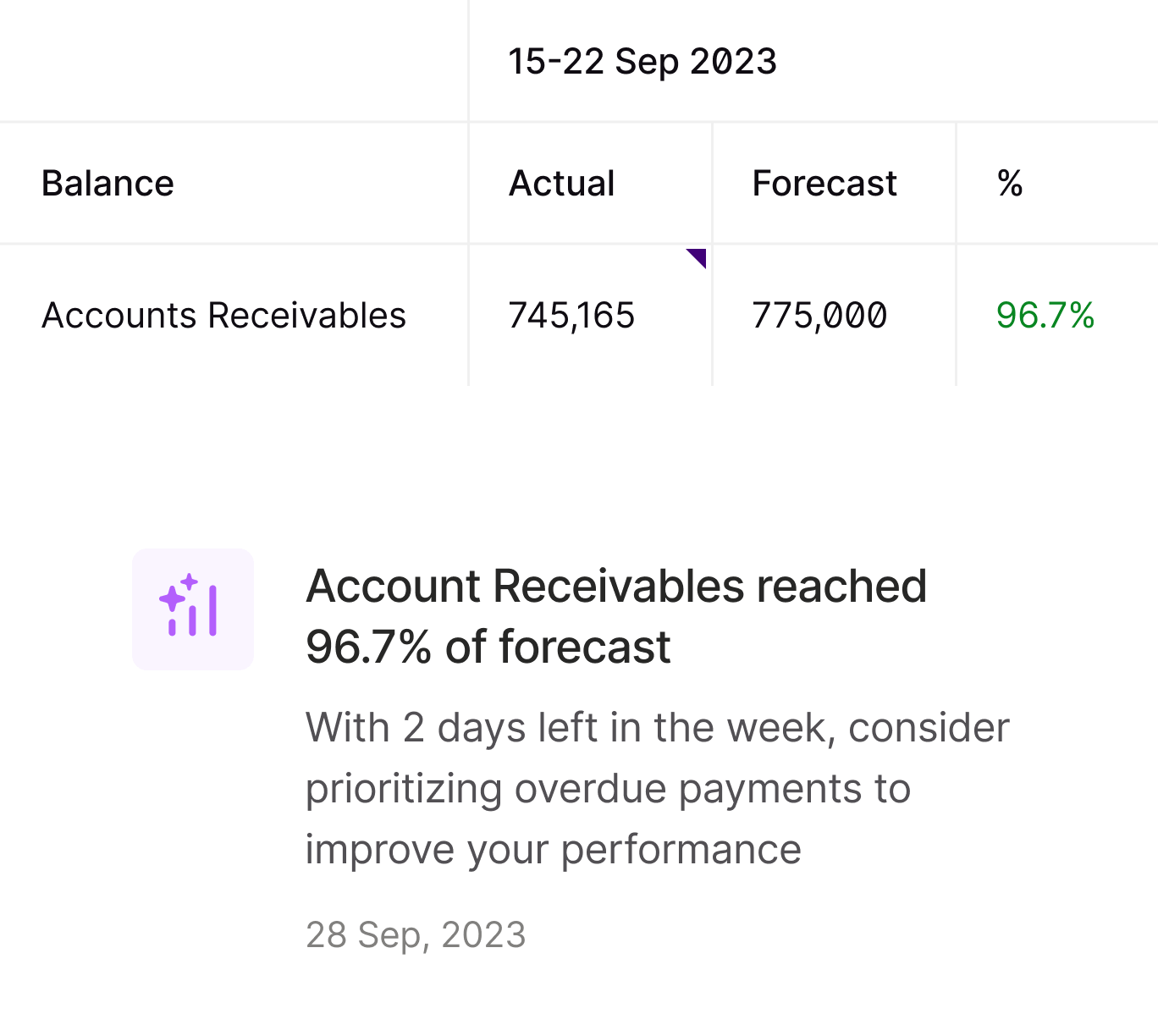This screenshot has width=1158, height=1036.
Task: Click the 28 Sep, 2023 insight date
Action: click(x=416, y=935)
